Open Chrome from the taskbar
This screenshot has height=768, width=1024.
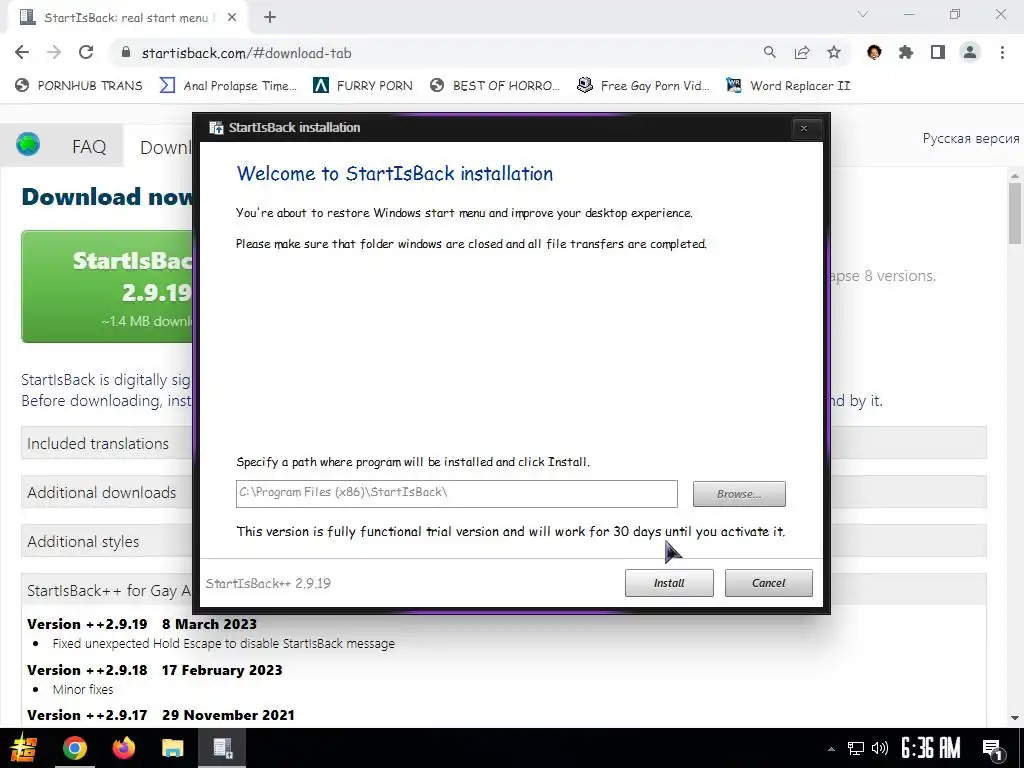point(74,748)
